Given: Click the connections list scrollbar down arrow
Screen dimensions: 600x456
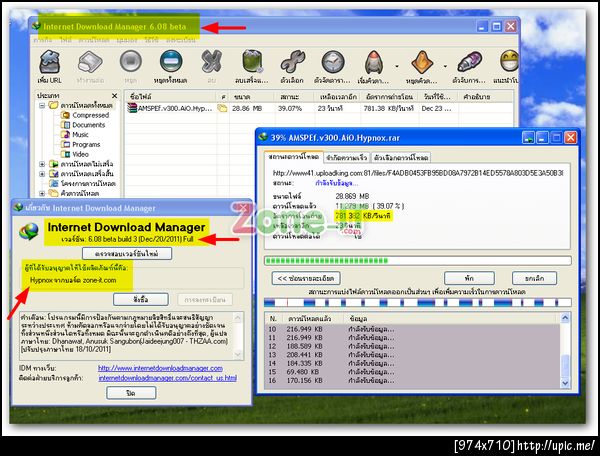Looking at the screenshot, I should pyautogui.click(x=565, y=383).
